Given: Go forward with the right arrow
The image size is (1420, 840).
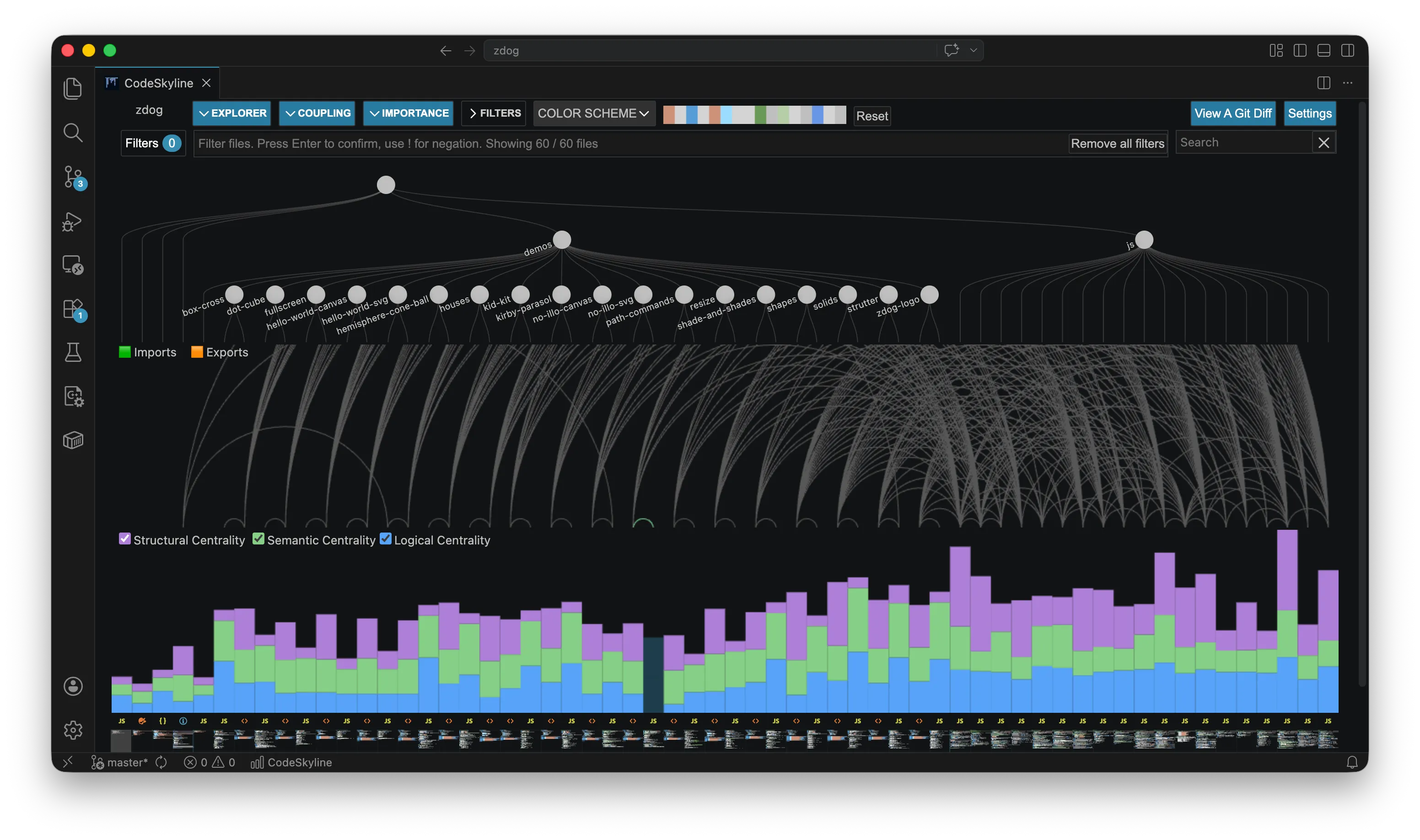Looking at the screenshot, I should (x=469, y=51).
